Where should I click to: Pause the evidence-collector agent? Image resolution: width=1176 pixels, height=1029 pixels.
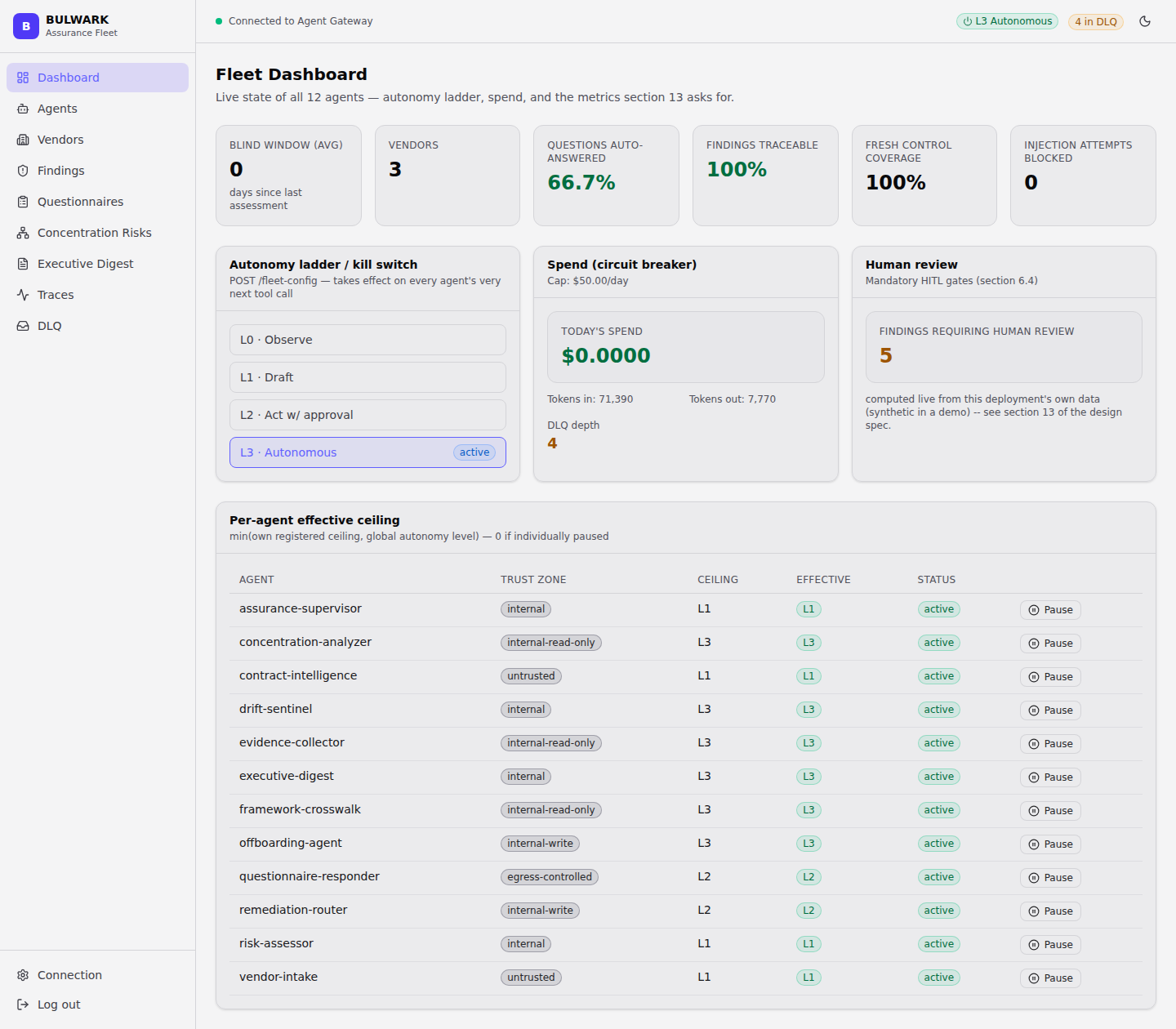point(1050,744)
